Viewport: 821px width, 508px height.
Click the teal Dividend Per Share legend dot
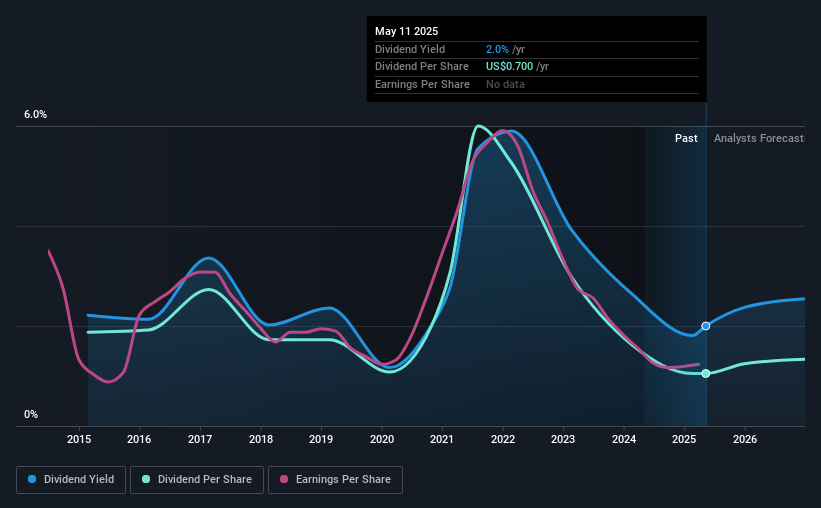pos(146,479)
